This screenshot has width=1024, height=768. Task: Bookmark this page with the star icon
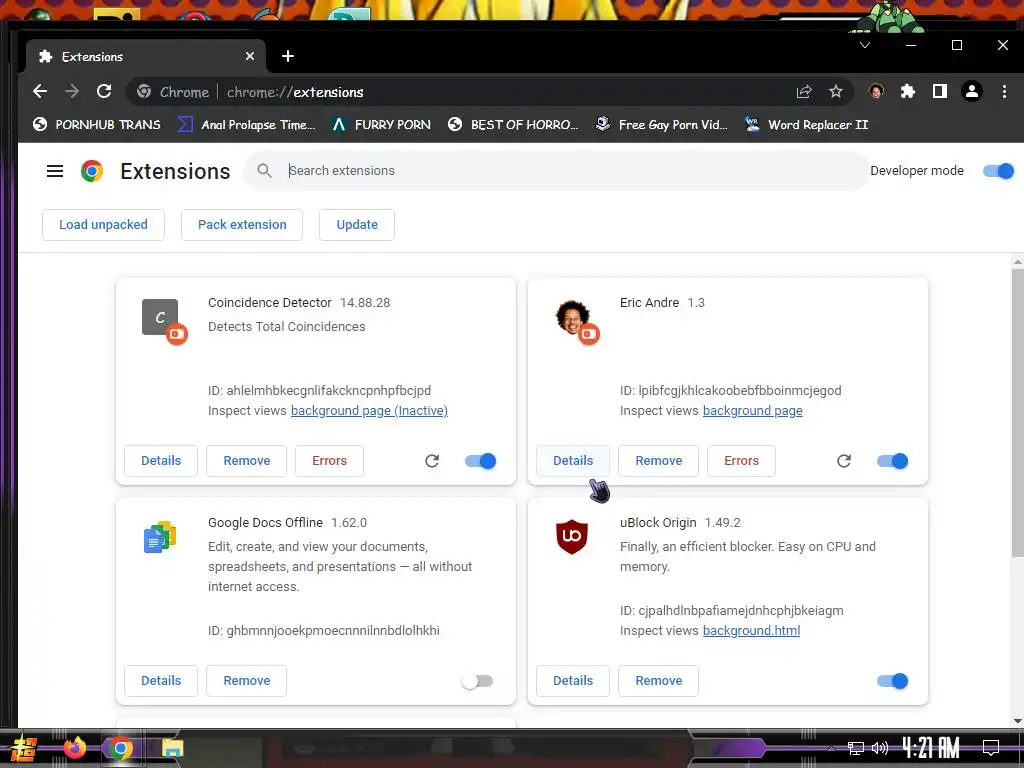[x=836, y=91]
